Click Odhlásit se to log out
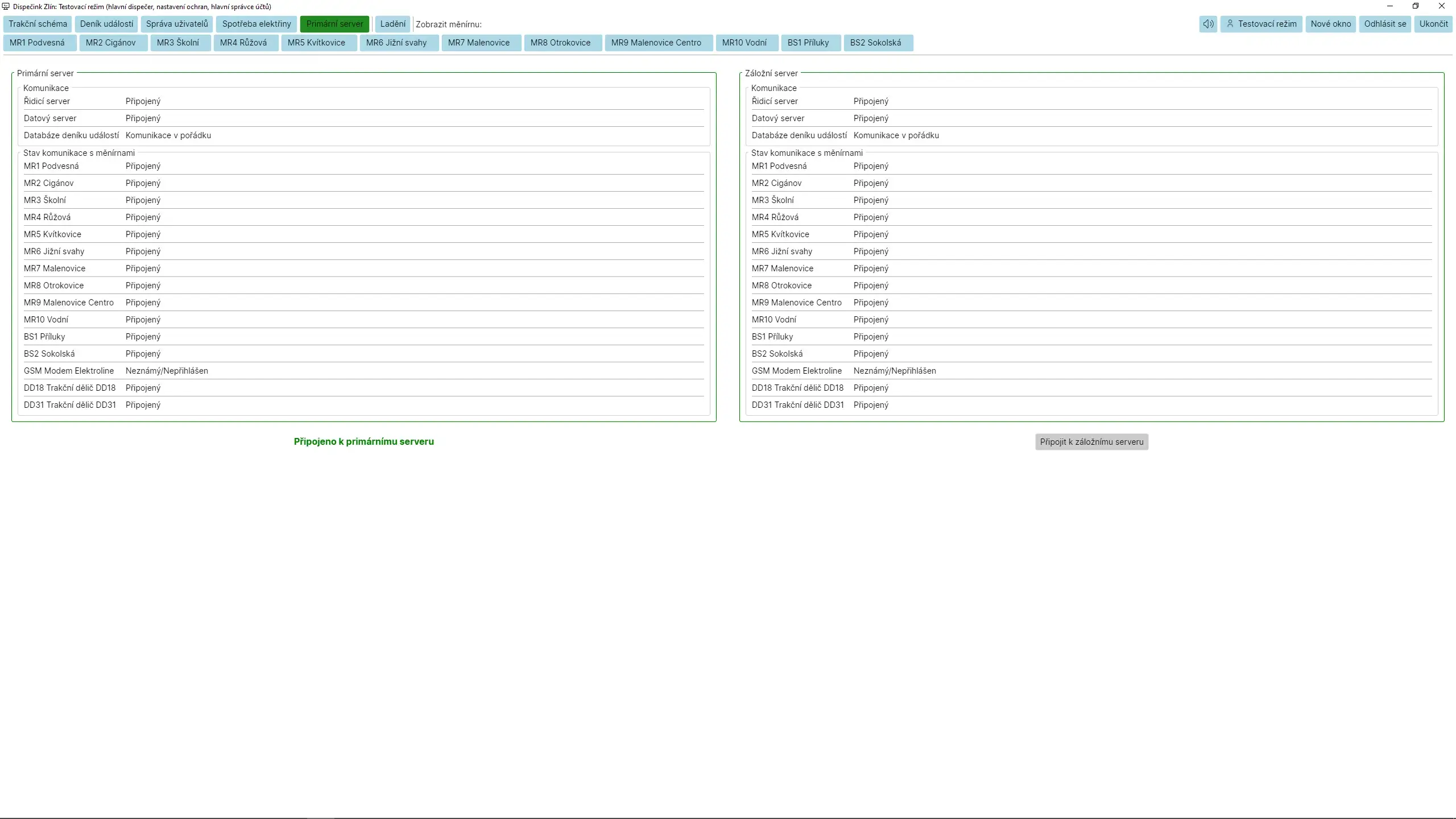The width and height of the screenshot is (1456, 819). (1384, 24)
